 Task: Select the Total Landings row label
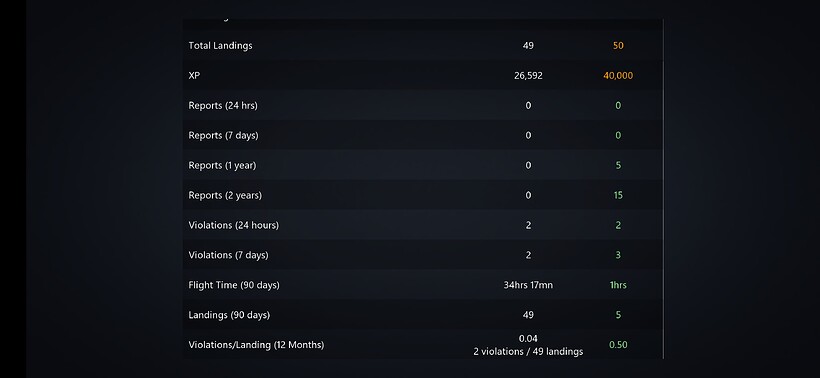tap(220, 45)
